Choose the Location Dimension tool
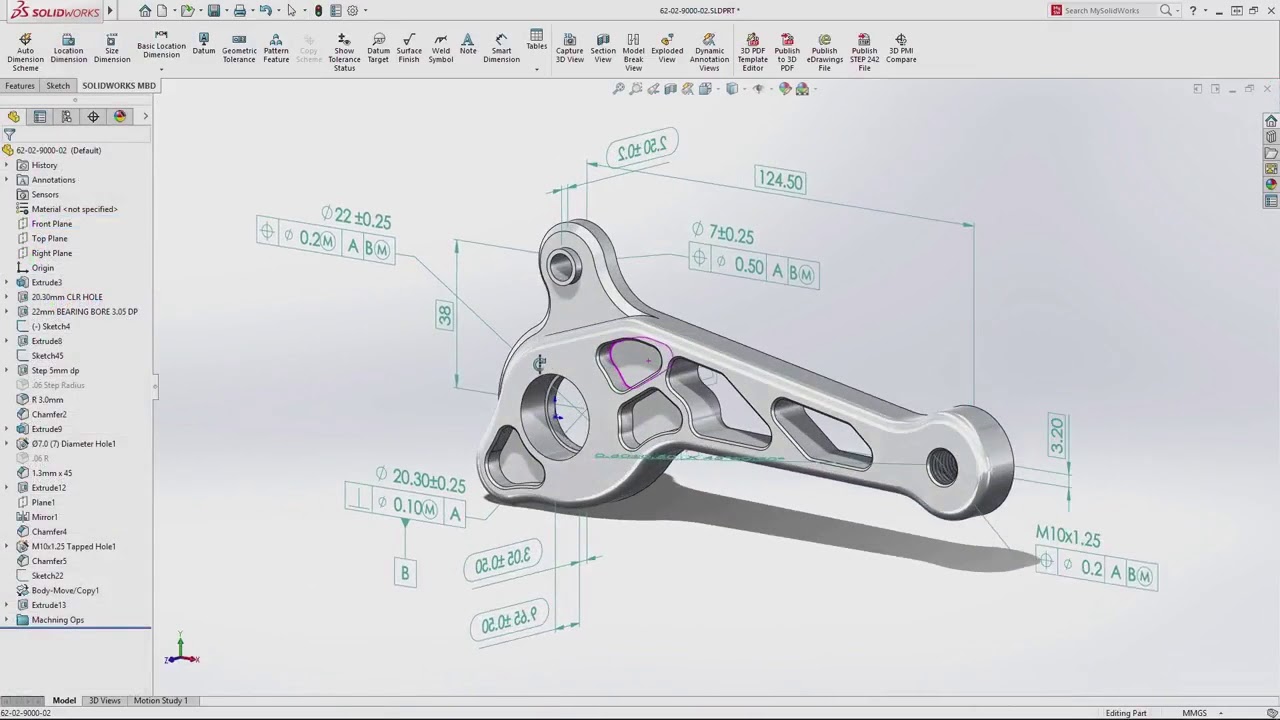1280x720 pixels. [x=68, y=49]
